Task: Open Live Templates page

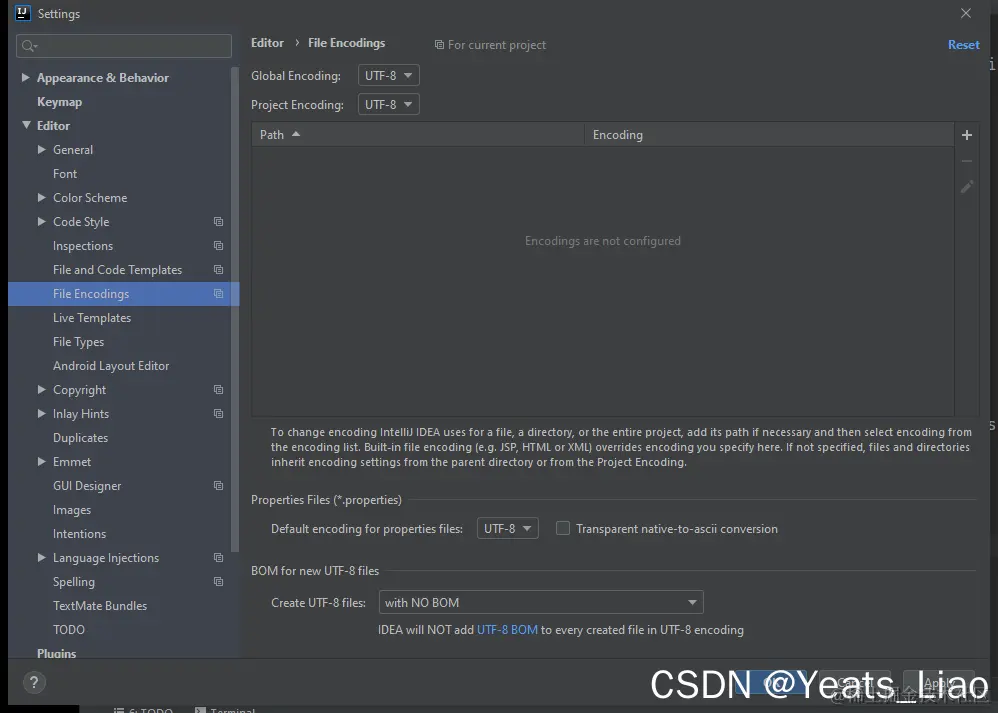Action: (x=92, y=318)
